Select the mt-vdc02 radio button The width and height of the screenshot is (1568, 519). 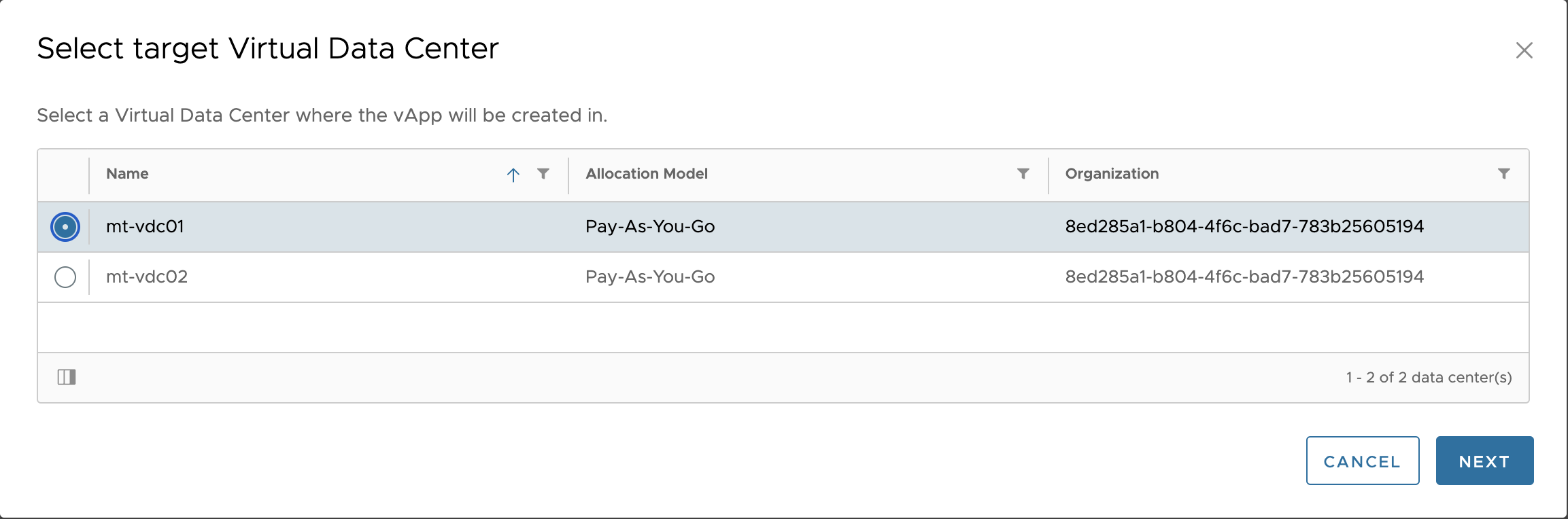click(x=65, y=277)
